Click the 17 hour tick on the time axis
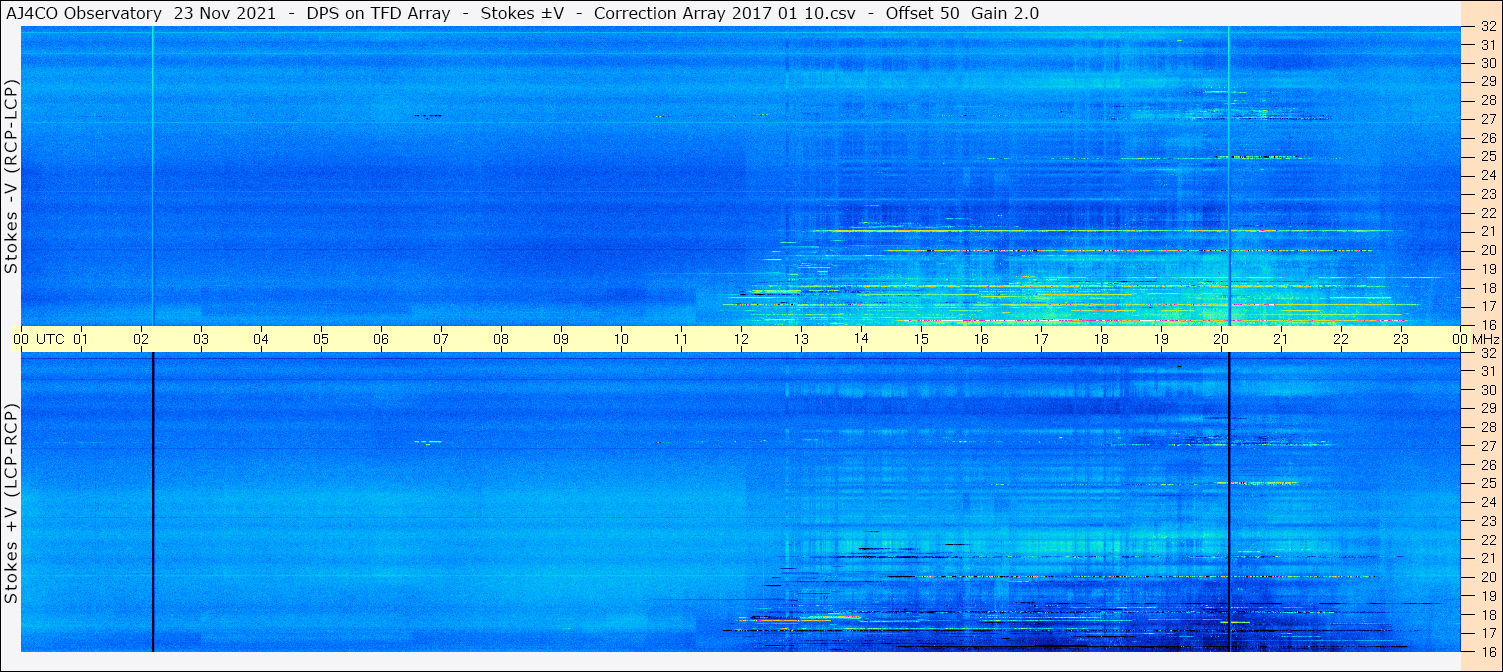Screen dimensions: 1503x672 (x=1041, y=339)
